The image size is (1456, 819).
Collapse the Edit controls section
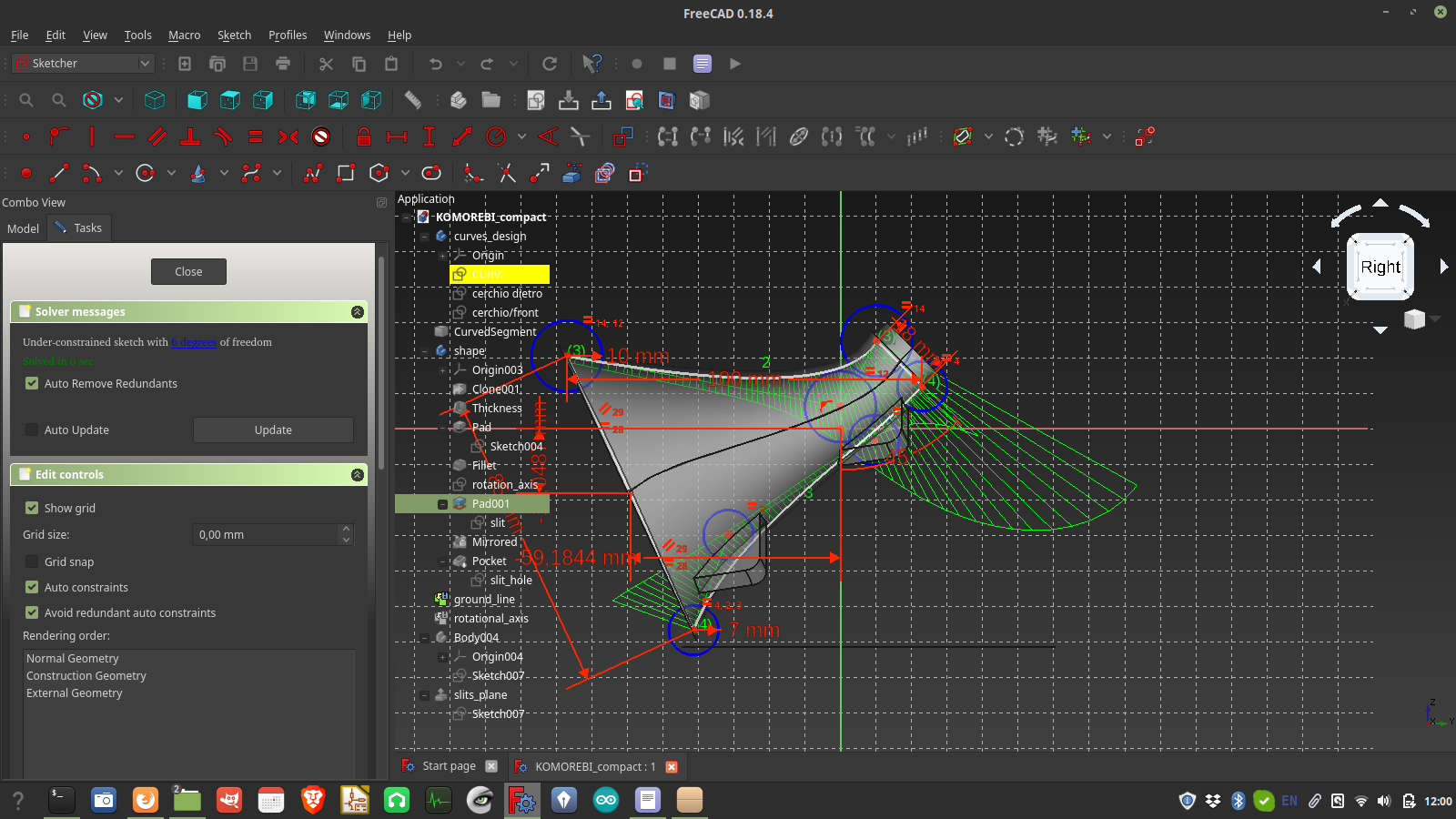(x=358, y=474)
